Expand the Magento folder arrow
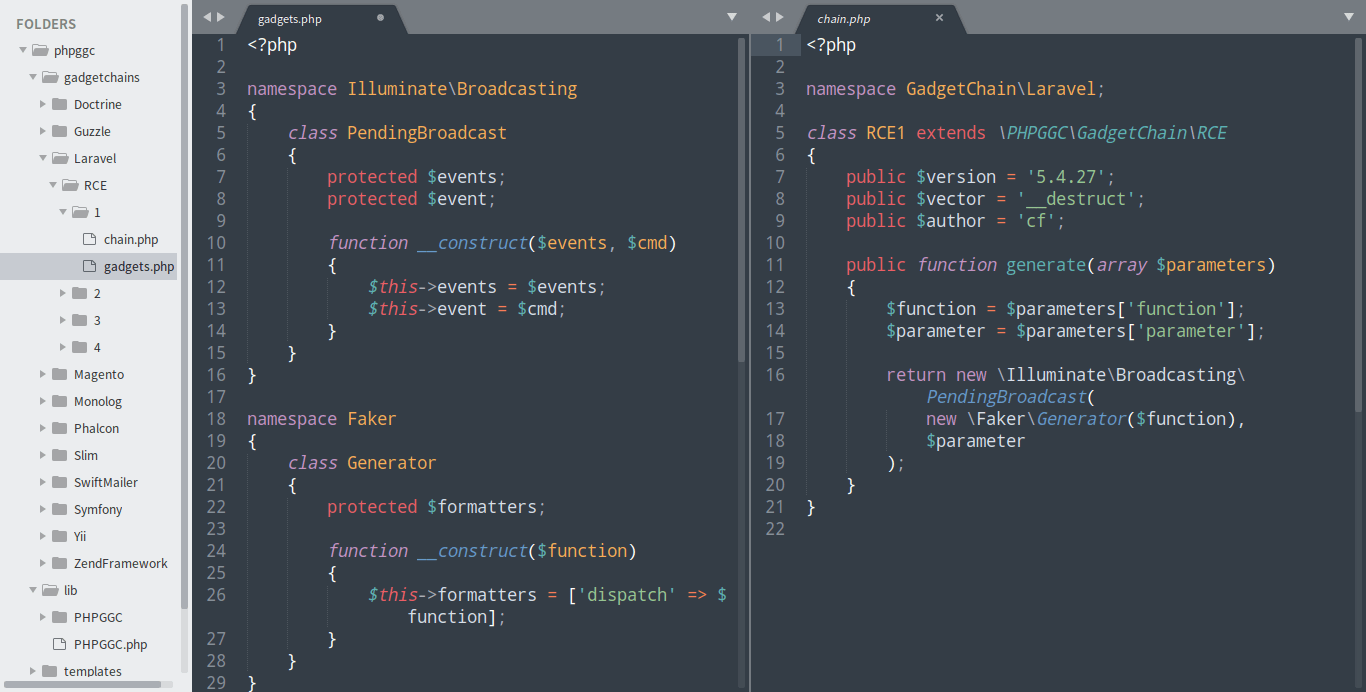1366x692 pixels. pos(42,374)
